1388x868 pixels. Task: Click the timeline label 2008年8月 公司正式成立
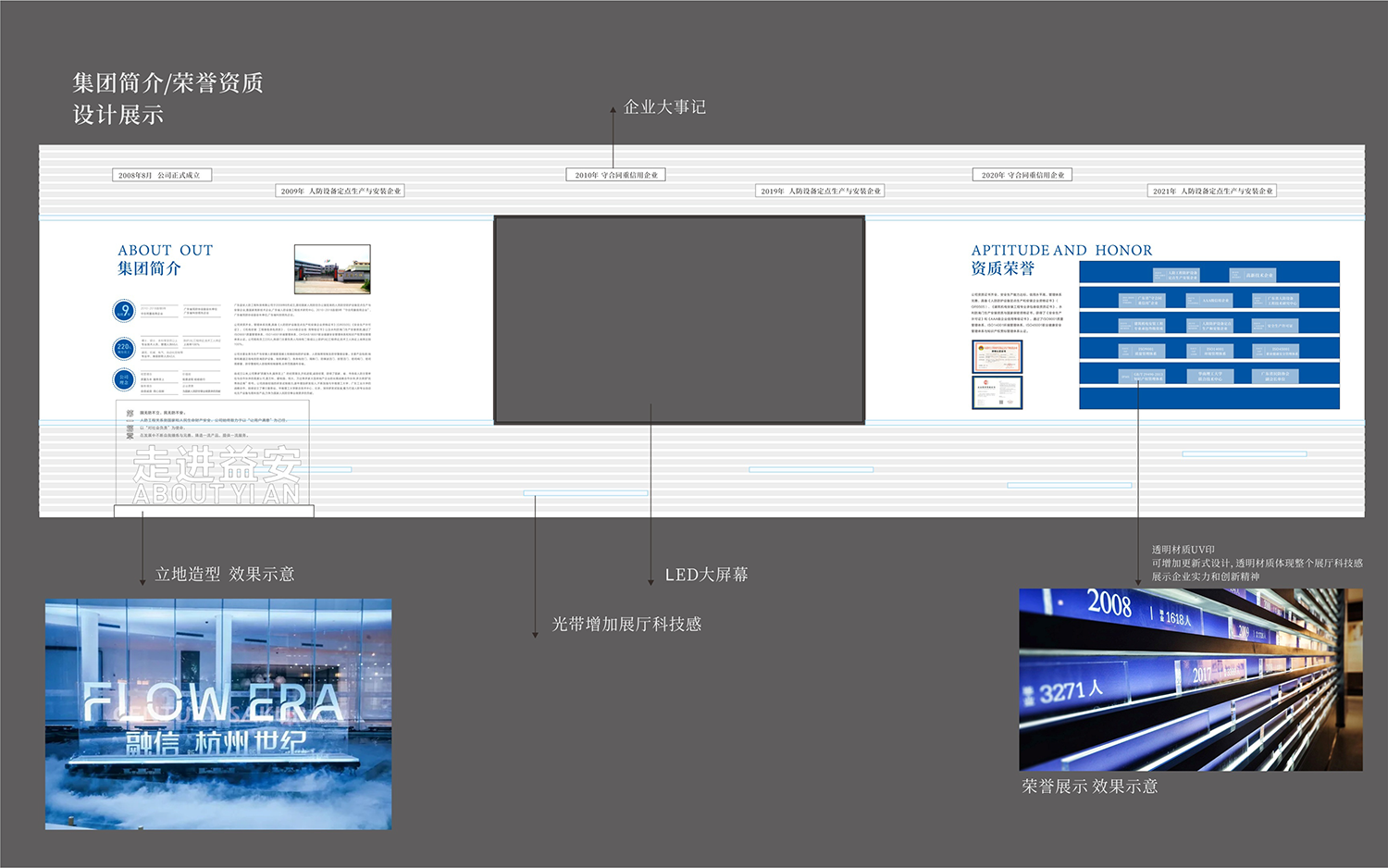[162, 175]
